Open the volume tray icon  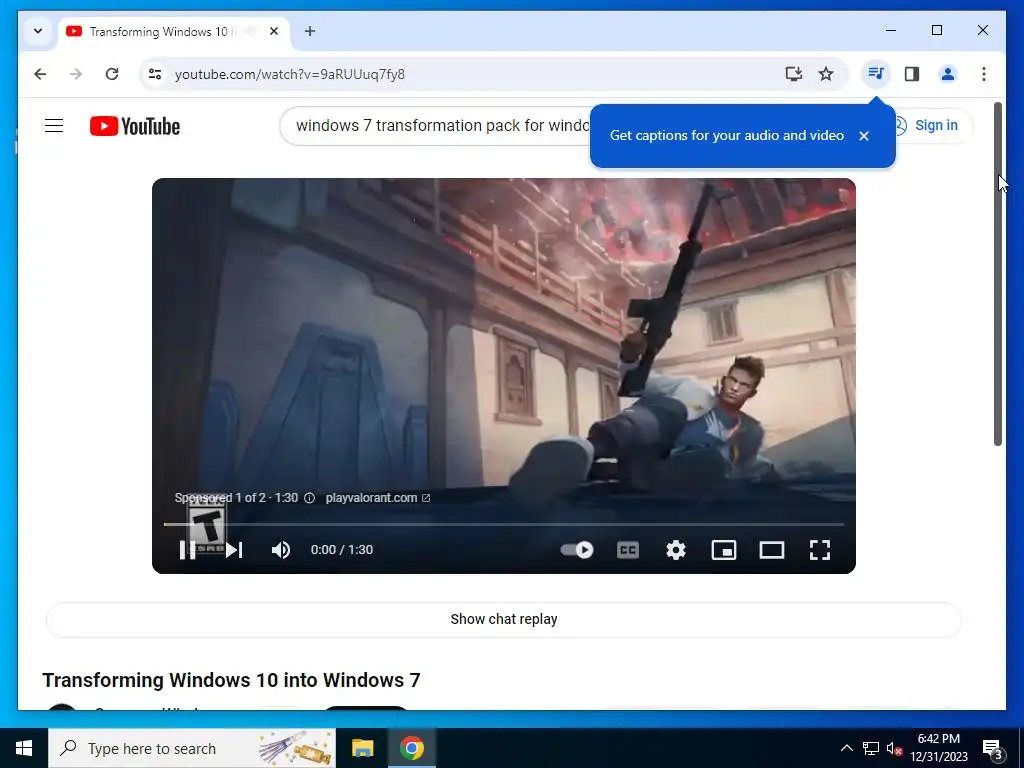pos(894,748)
